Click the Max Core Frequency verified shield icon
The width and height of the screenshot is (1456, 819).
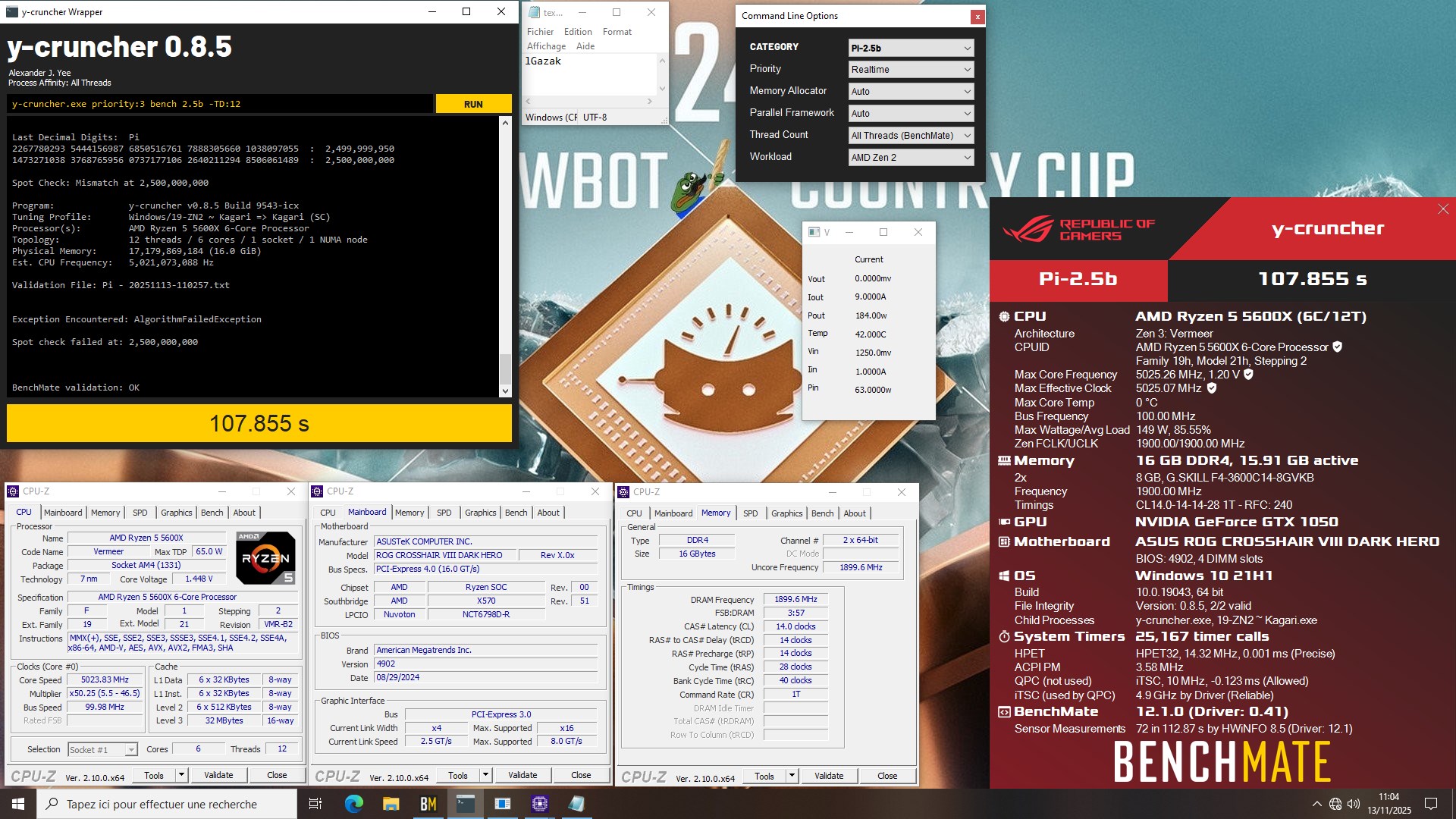point(1248,374)
